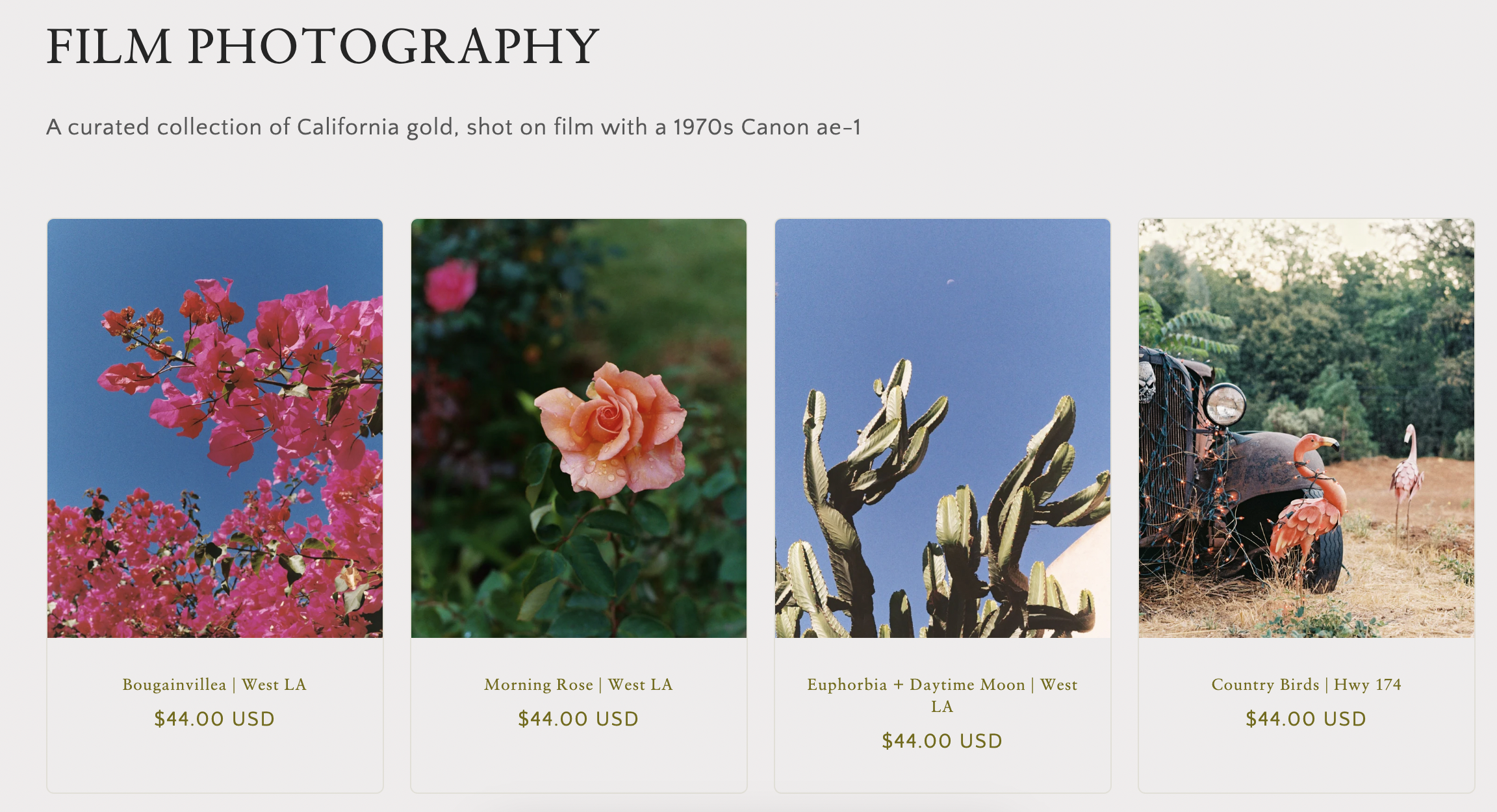Open the Country Birds truck photo thumbnail
Screen dimensions: 1497x812
pos(1307,428)
